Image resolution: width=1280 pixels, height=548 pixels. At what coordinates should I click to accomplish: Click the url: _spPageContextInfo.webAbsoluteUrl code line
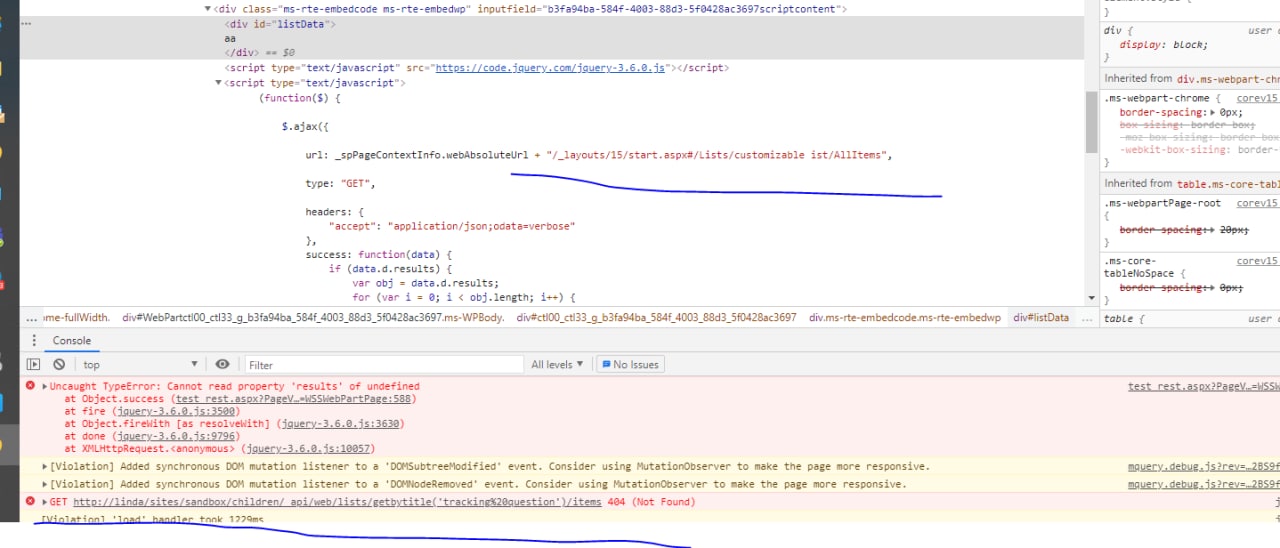pos(597,155)
